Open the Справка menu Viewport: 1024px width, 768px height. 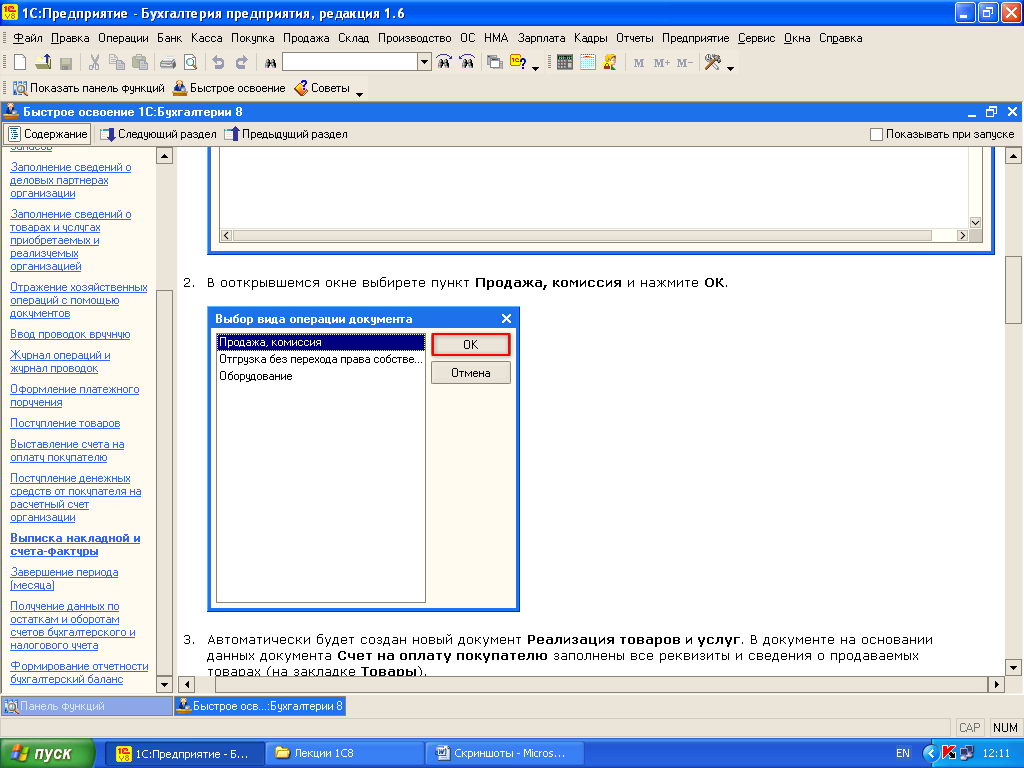tap(840, 38)
